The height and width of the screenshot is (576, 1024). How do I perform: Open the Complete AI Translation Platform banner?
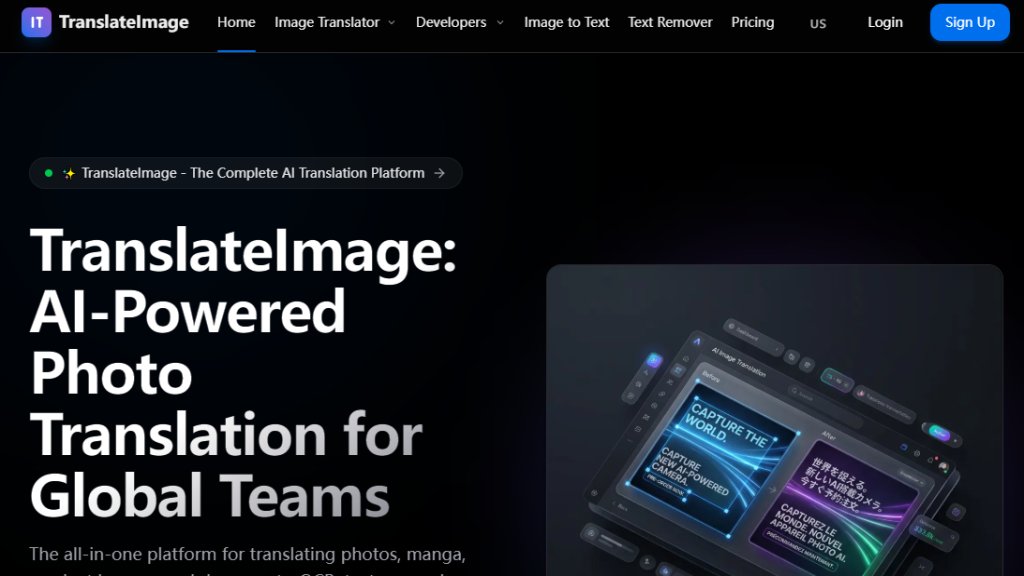tap(246, 173)
